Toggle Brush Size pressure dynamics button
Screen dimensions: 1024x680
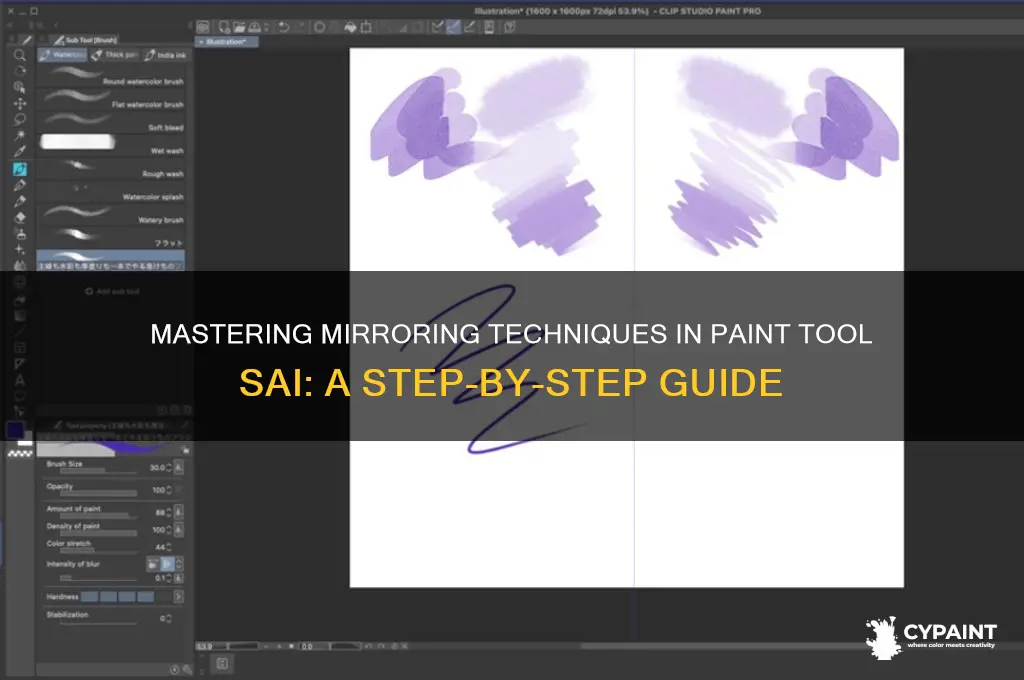point(179,467)
